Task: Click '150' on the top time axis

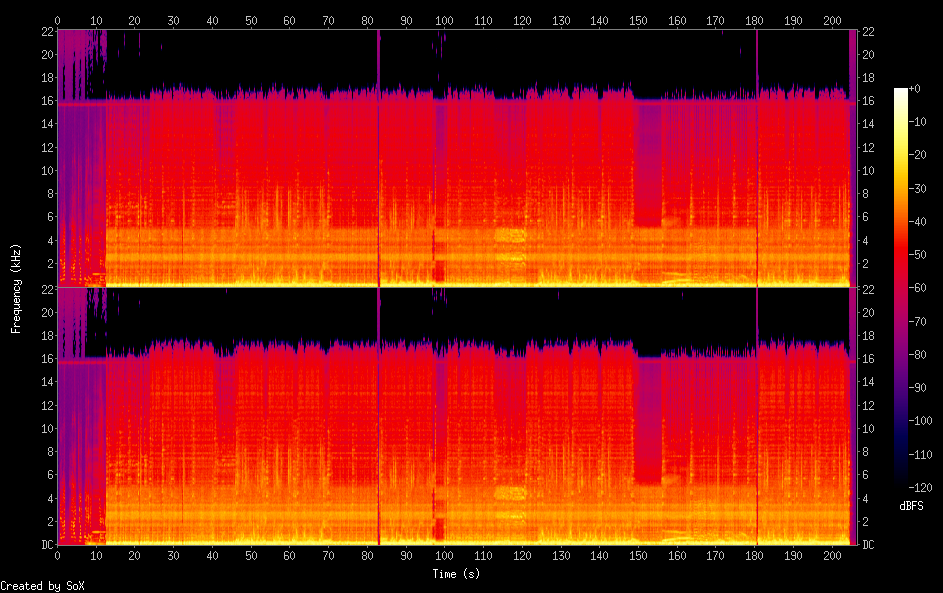Action: (638, 20)
